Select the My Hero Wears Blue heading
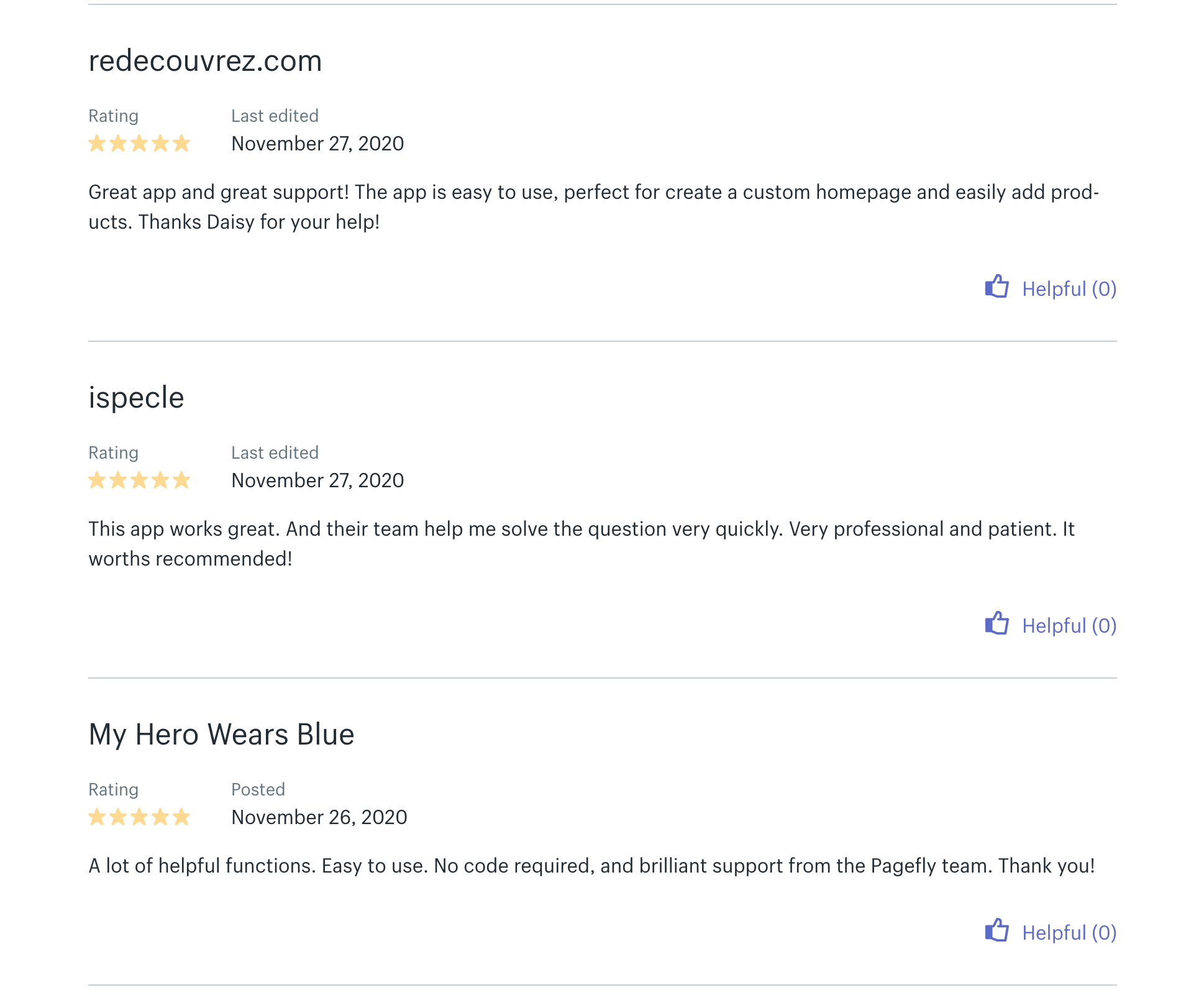The image size is (1204, 995). tap(221, 735)
